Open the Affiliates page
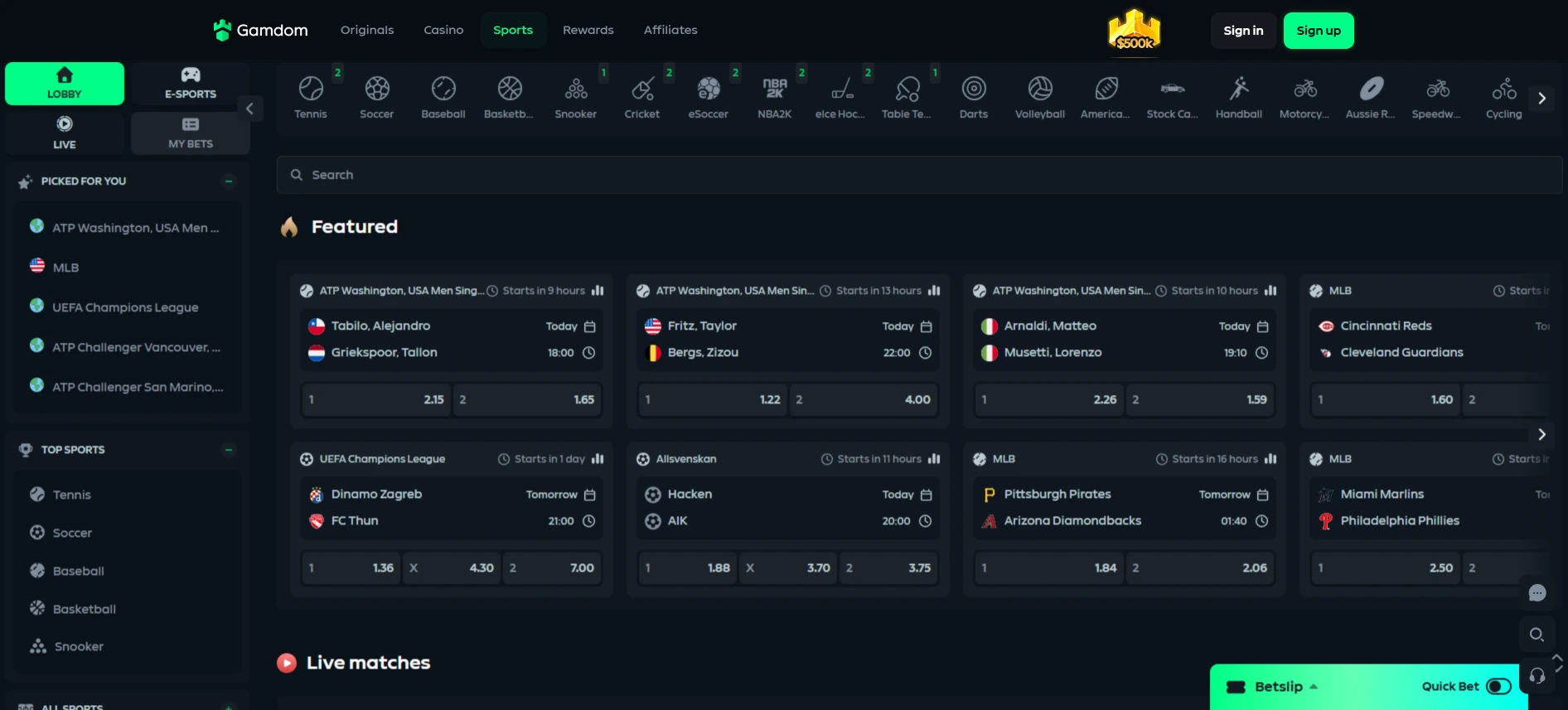This screenshot has width=1568, height=710. click(670, 30)
